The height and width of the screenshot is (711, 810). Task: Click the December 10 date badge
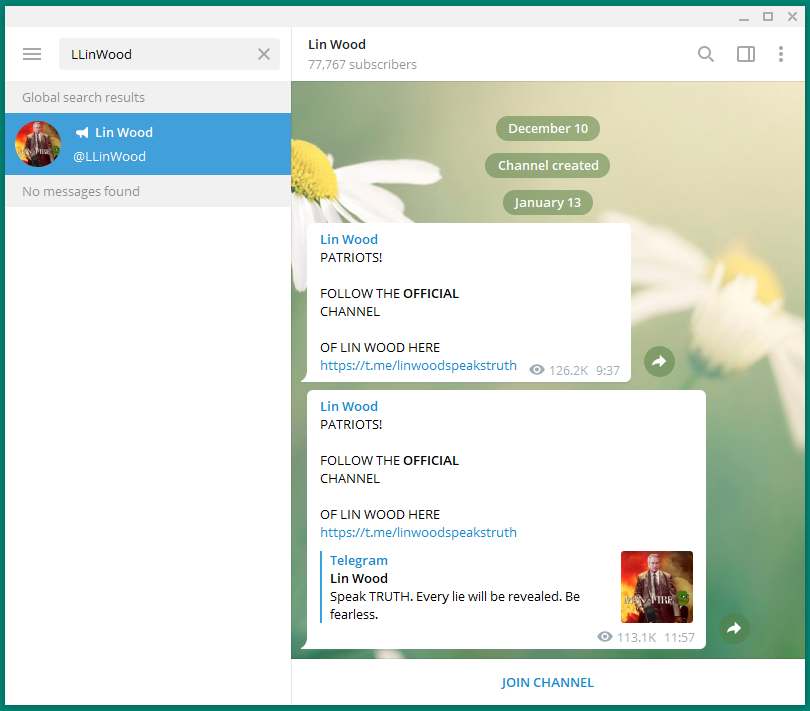point(547,128)
